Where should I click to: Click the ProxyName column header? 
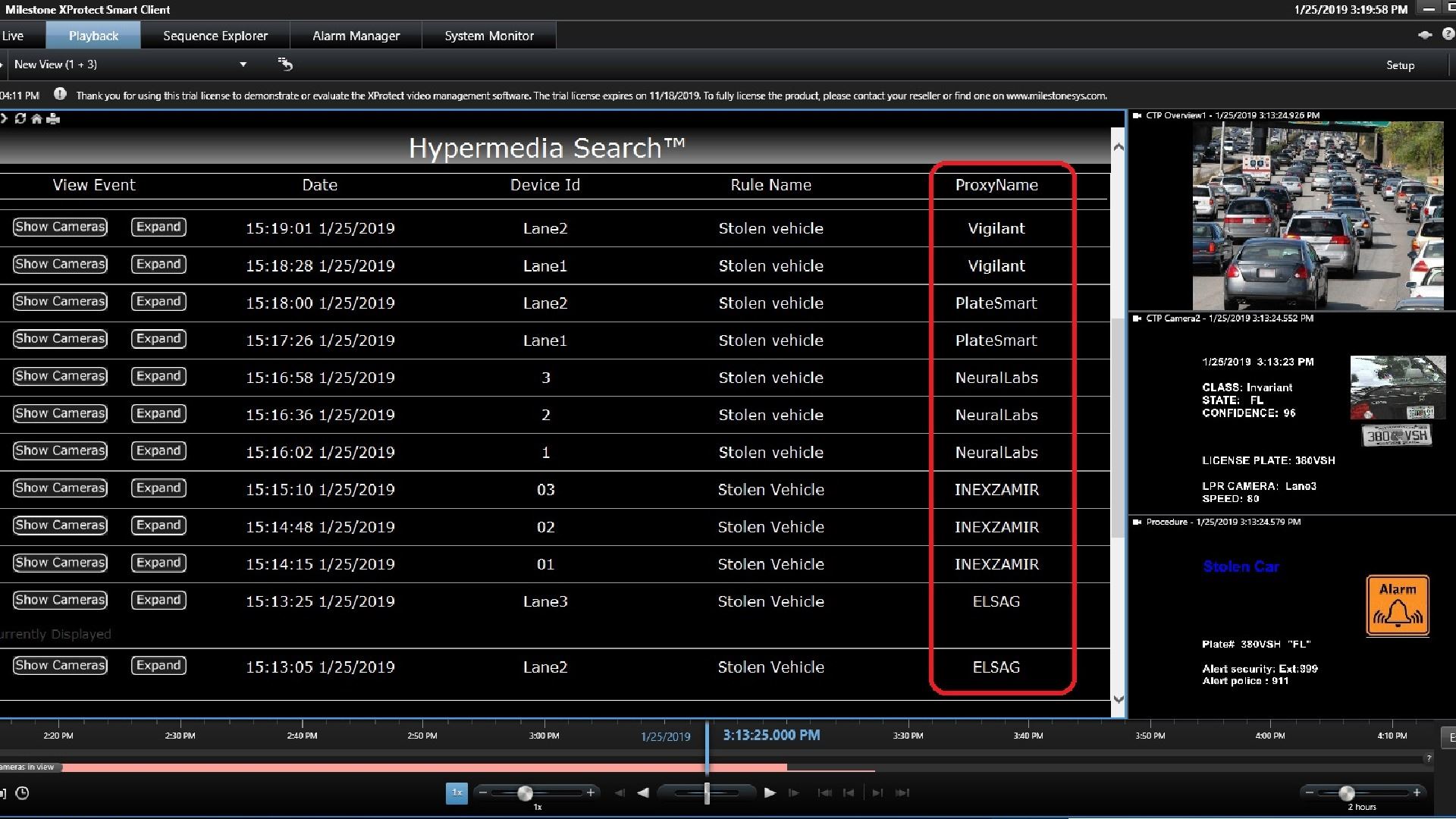click(996, 185)
